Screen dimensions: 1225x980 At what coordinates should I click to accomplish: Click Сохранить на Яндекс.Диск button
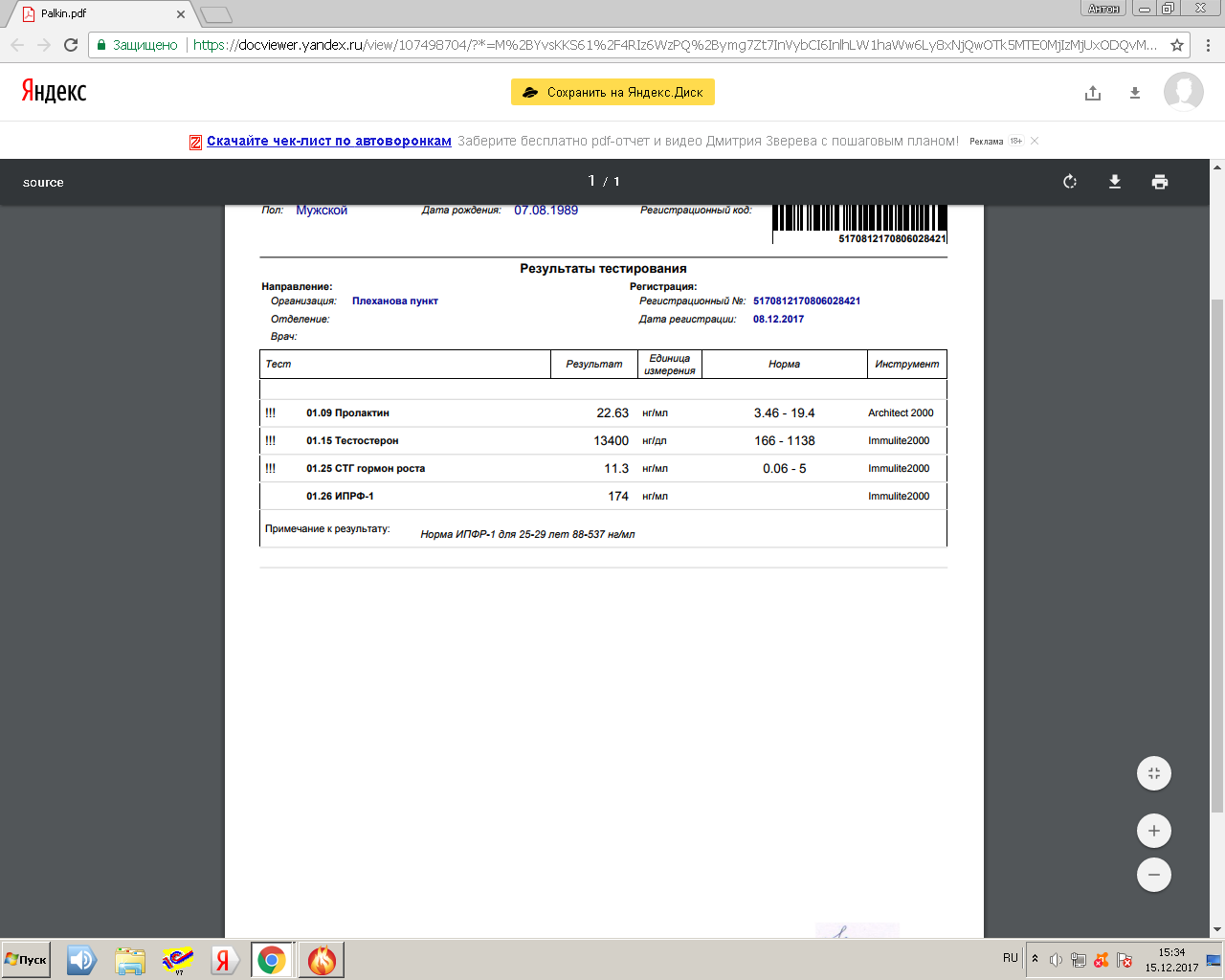[612, 92]
